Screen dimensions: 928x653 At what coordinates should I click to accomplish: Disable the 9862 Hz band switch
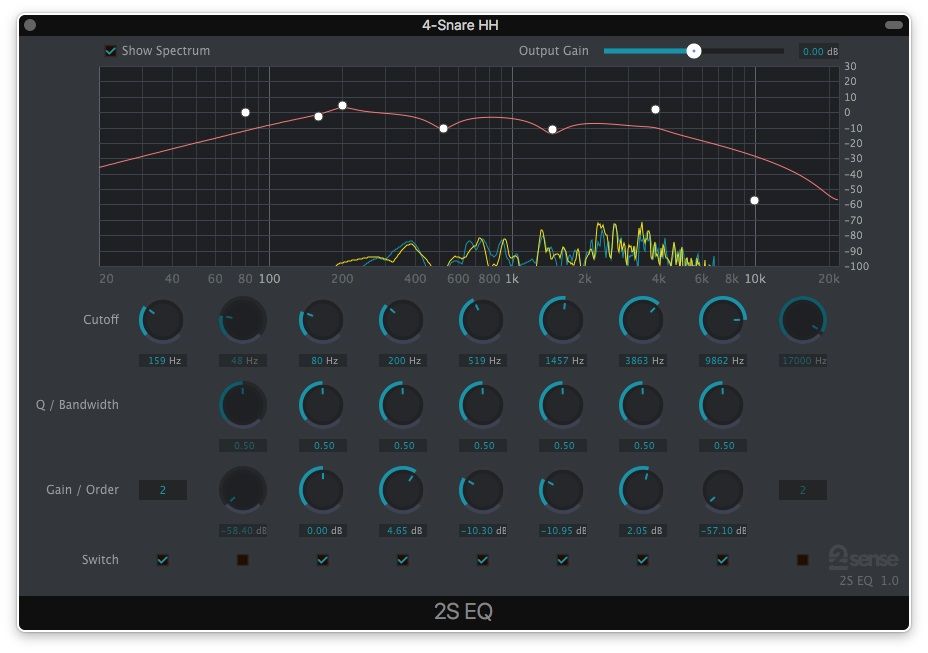click(722, 559)
